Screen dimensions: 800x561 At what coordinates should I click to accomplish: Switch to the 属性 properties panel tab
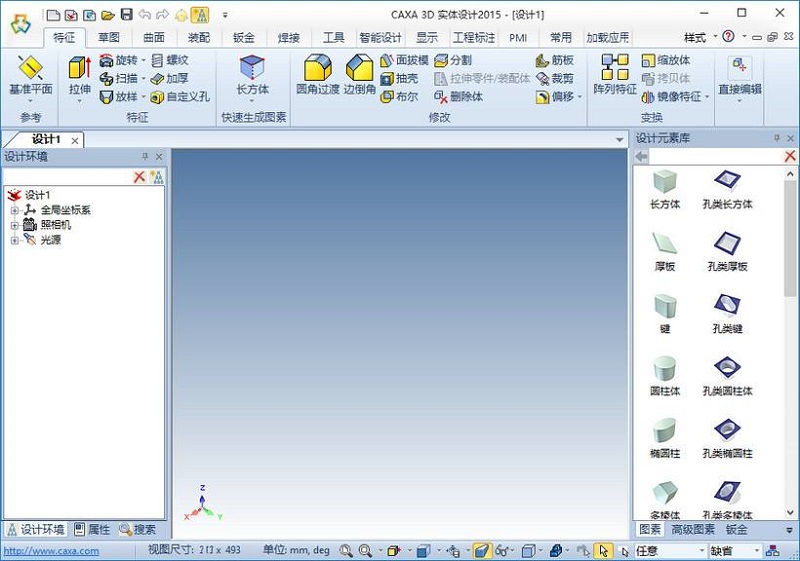click(x=92, y=529)
